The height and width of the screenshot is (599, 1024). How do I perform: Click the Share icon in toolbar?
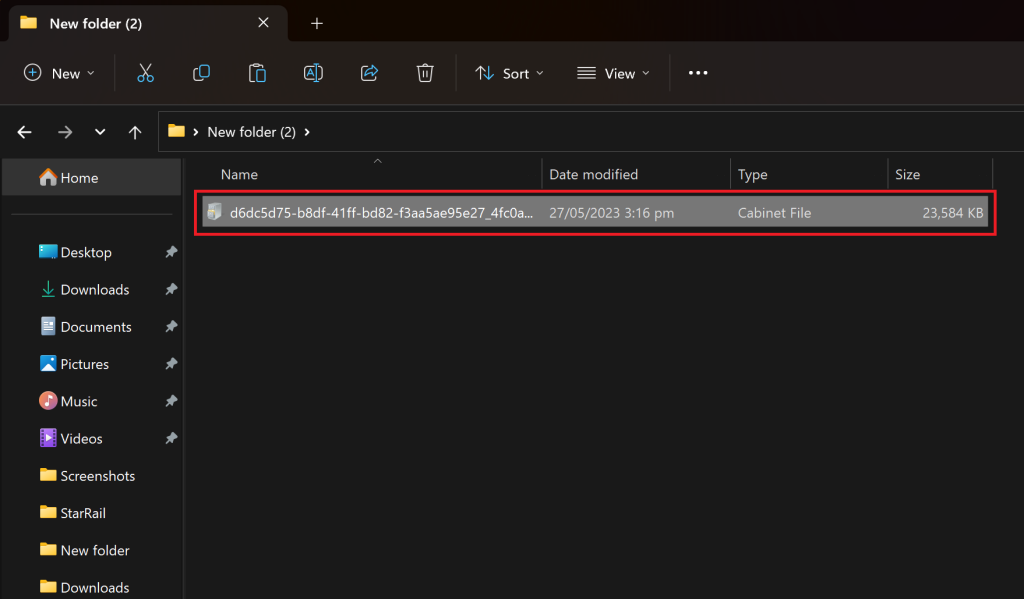click(x=369, y=73)
